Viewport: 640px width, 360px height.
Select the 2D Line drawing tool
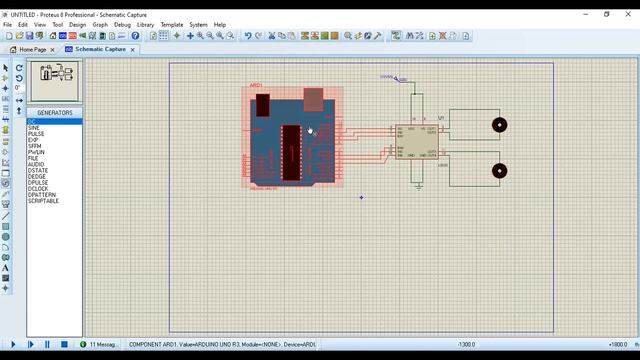pyautogui.click(x=5, y=216)
